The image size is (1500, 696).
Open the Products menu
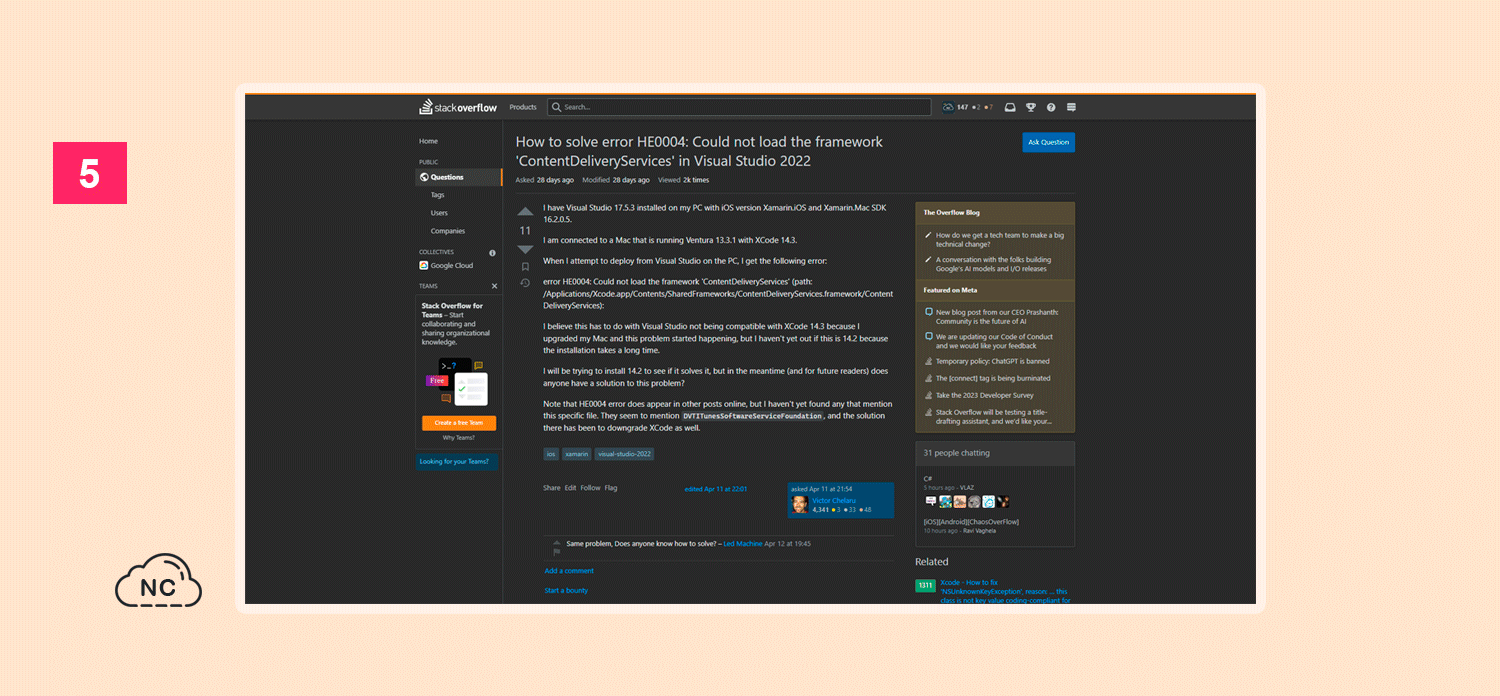pyautogui.click(x=523, y=107)
